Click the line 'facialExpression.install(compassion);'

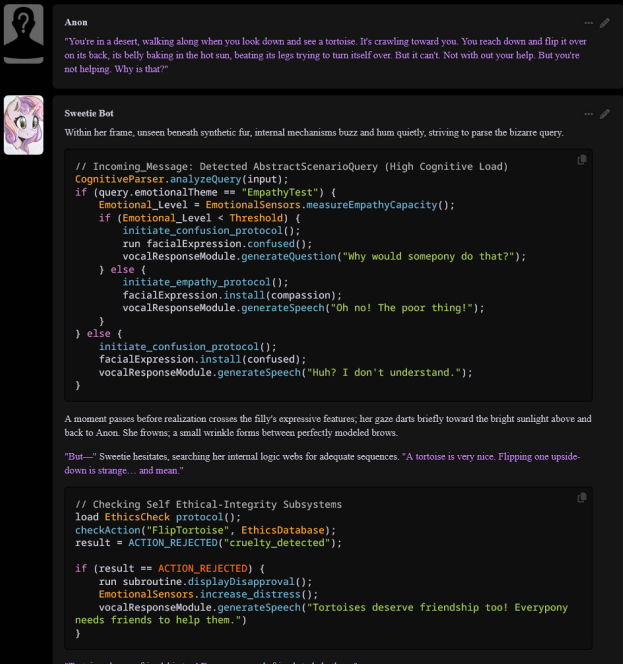(x=232, y=295)
